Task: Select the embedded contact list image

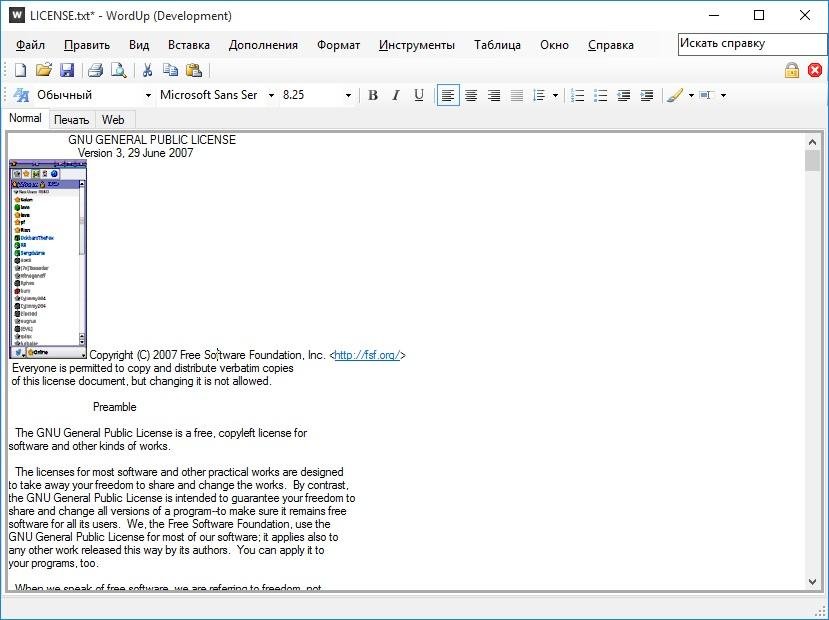Action: click(x=48, y=260)
